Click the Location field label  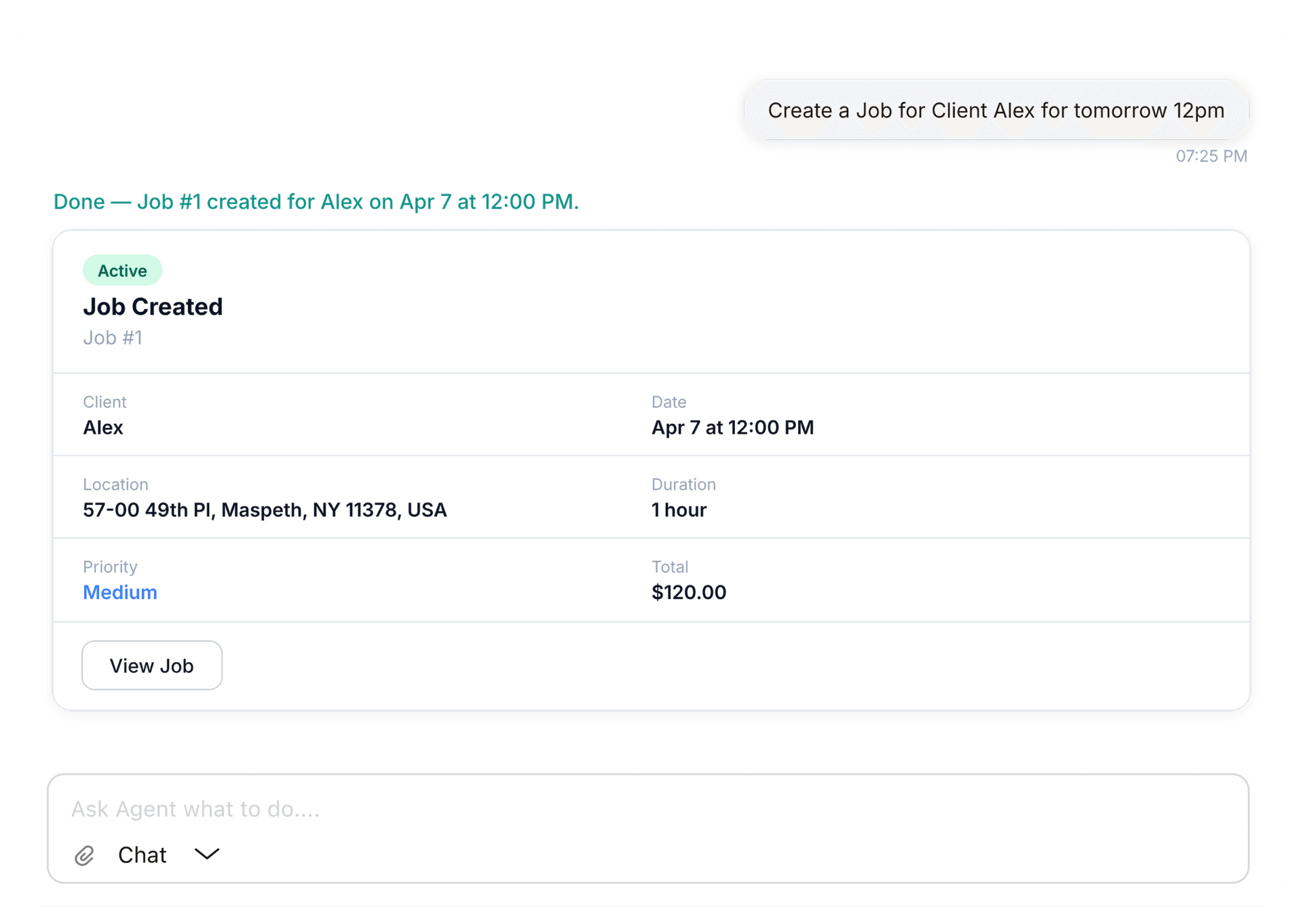click(x=115, y=484)
